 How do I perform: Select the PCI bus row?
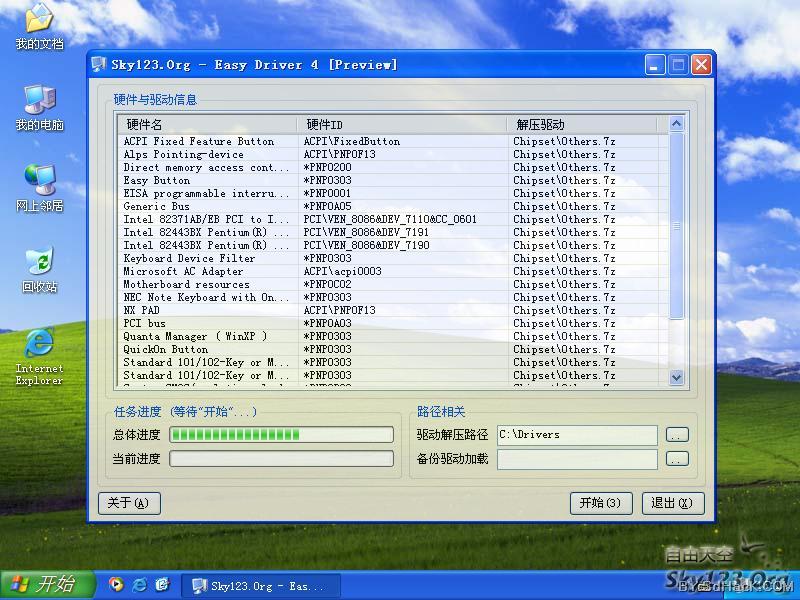pos(393,323)
